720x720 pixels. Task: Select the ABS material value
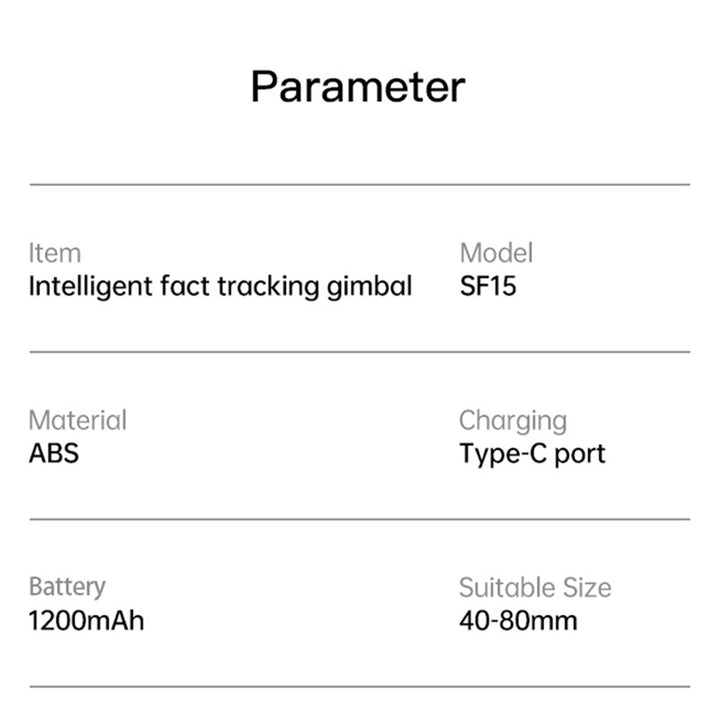[54, 453]
